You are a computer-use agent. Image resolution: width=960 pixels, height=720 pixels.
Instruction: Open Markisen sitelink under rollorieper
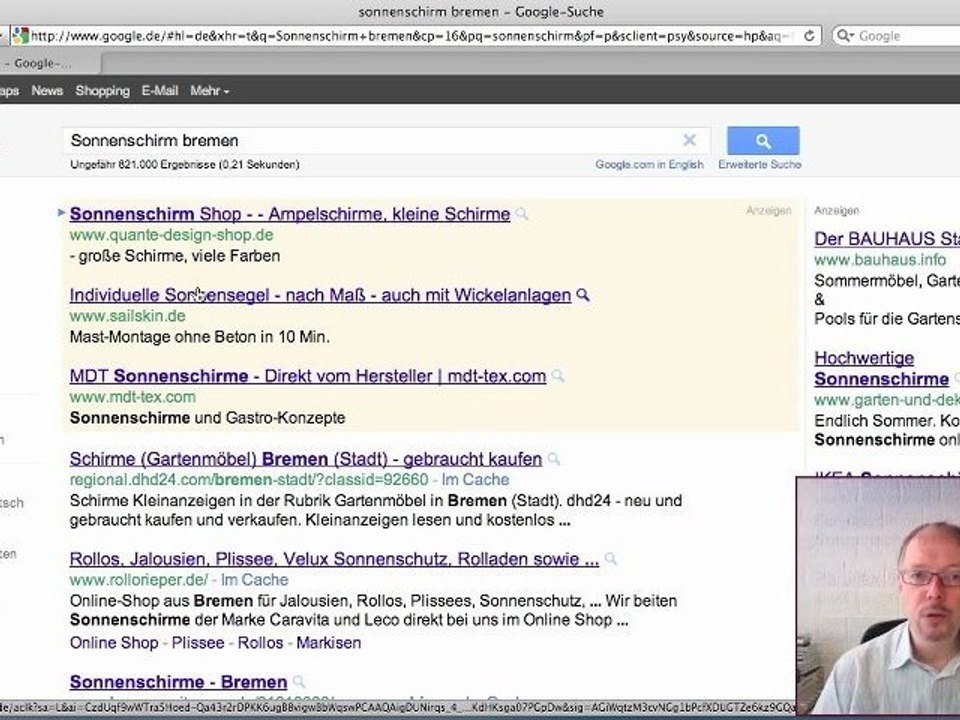coord(329,643)
